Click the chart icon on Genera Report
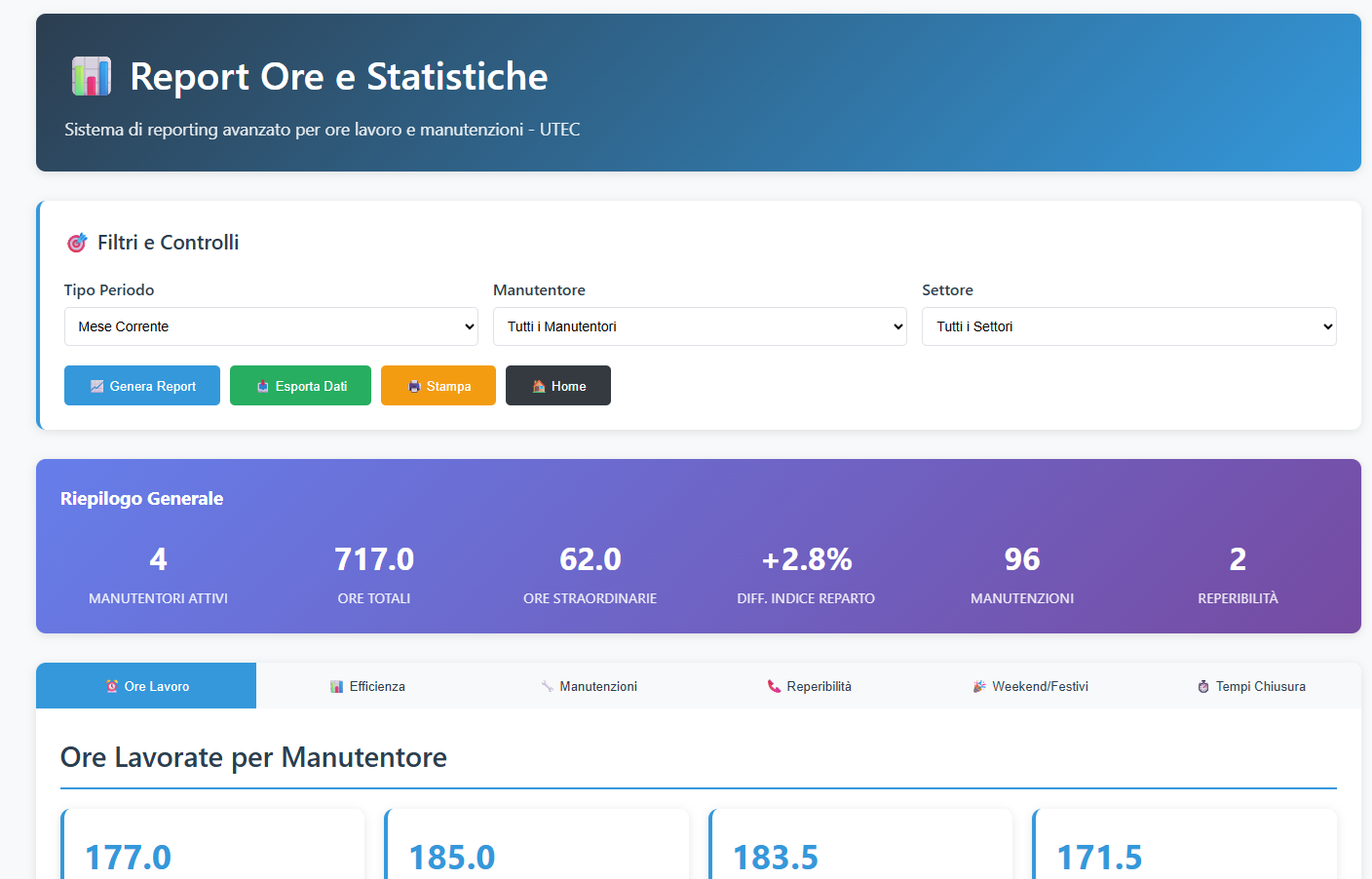This screenshot has height=879, width=1372. 96,387
